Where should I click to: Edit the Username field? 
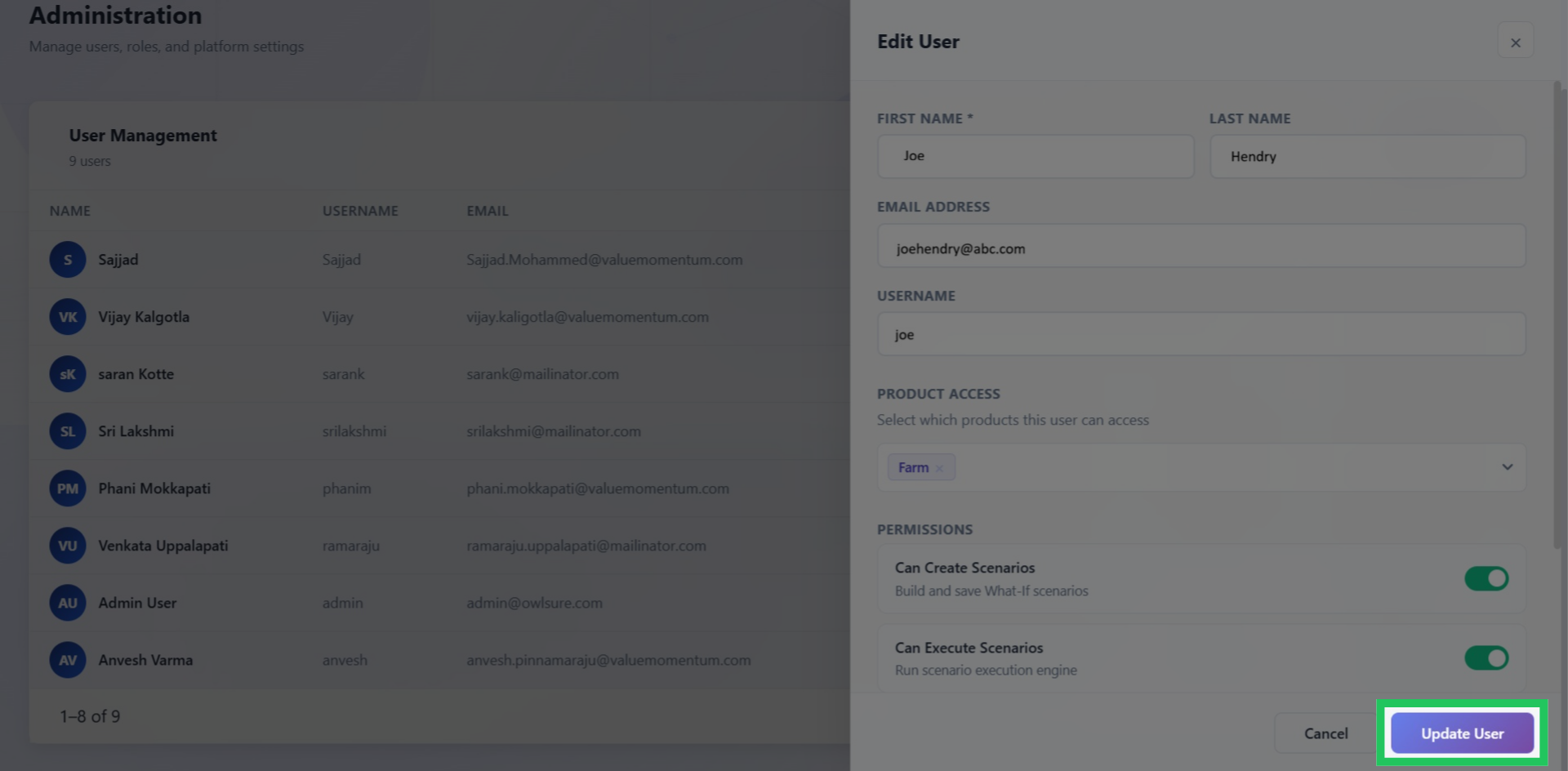tap(1201, 334)
